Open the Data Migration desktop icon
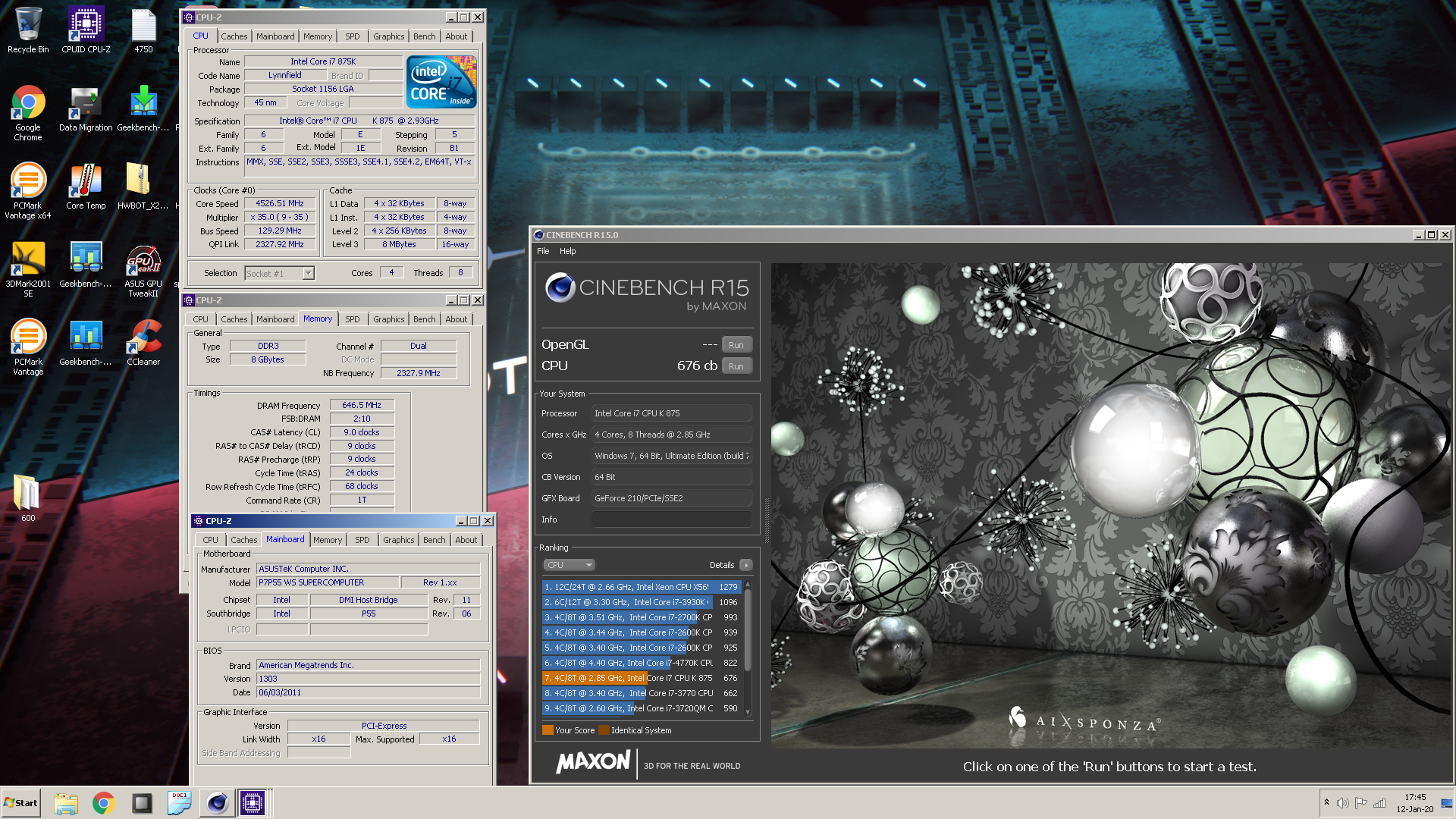The image size is (1456, 819). point(86,108)
